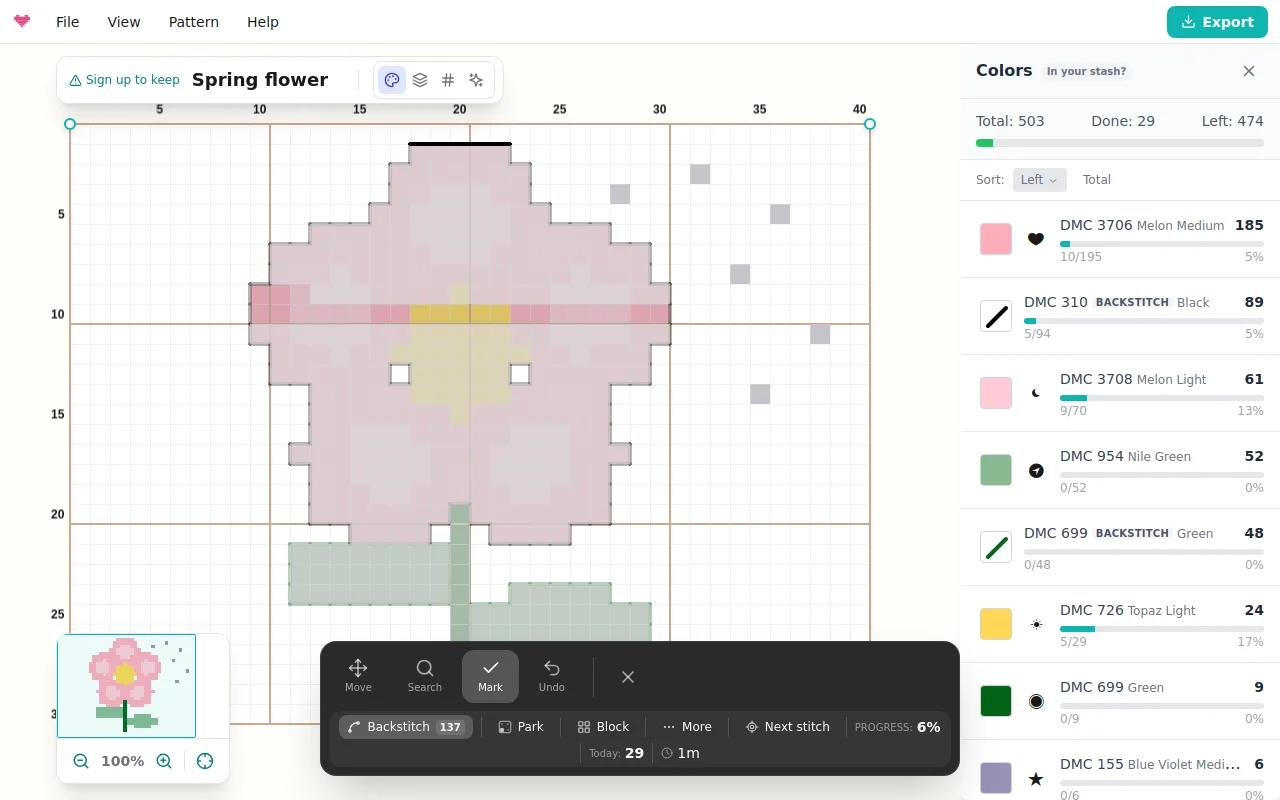1280x800 pixels.
Task: Select the DMC 310 Black backstitch swatch
Action: pos(996,316)
